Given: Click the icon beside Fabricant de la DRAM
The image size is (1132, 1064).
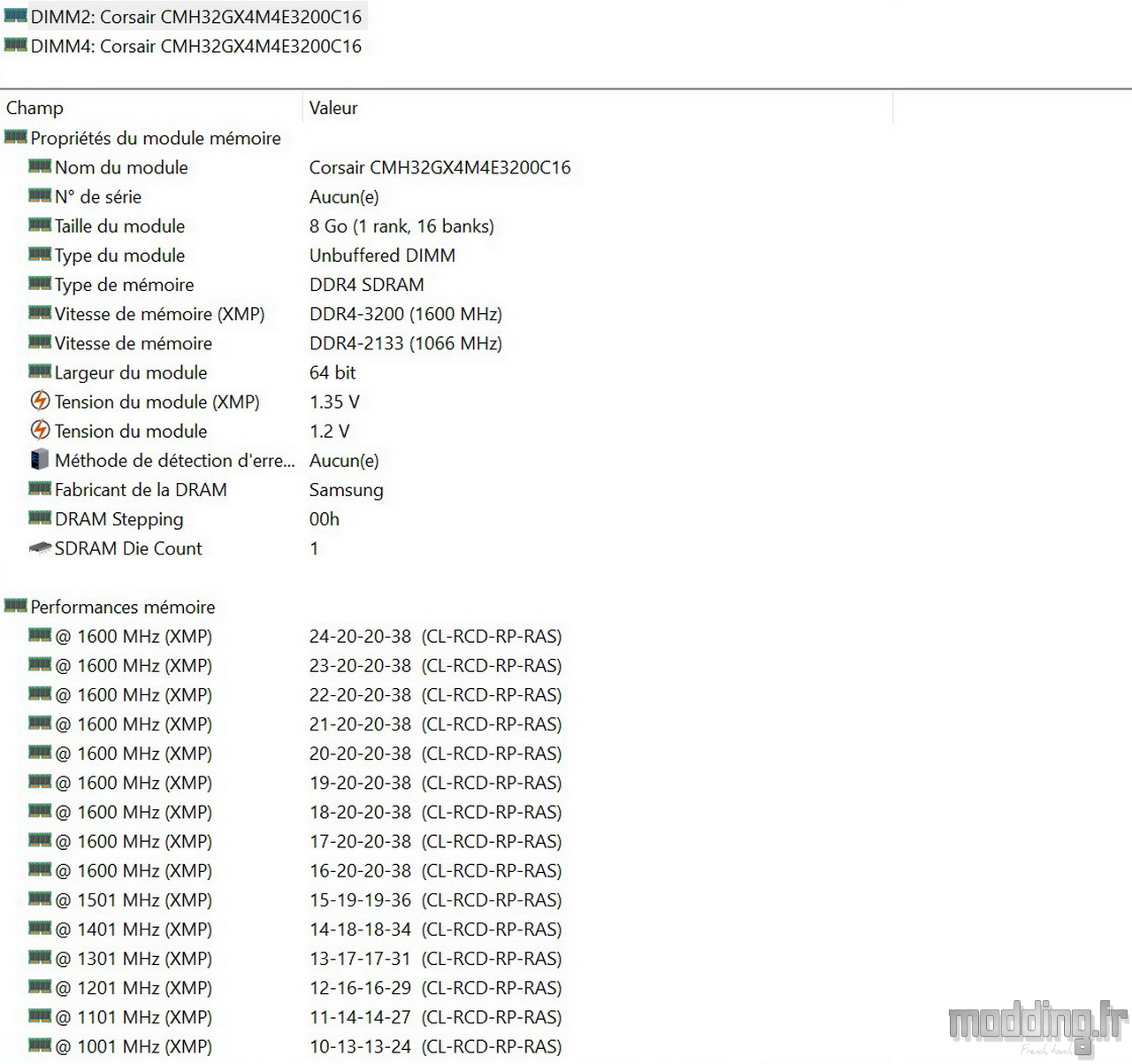Looking at the screenshot, I should click(40, 488).
